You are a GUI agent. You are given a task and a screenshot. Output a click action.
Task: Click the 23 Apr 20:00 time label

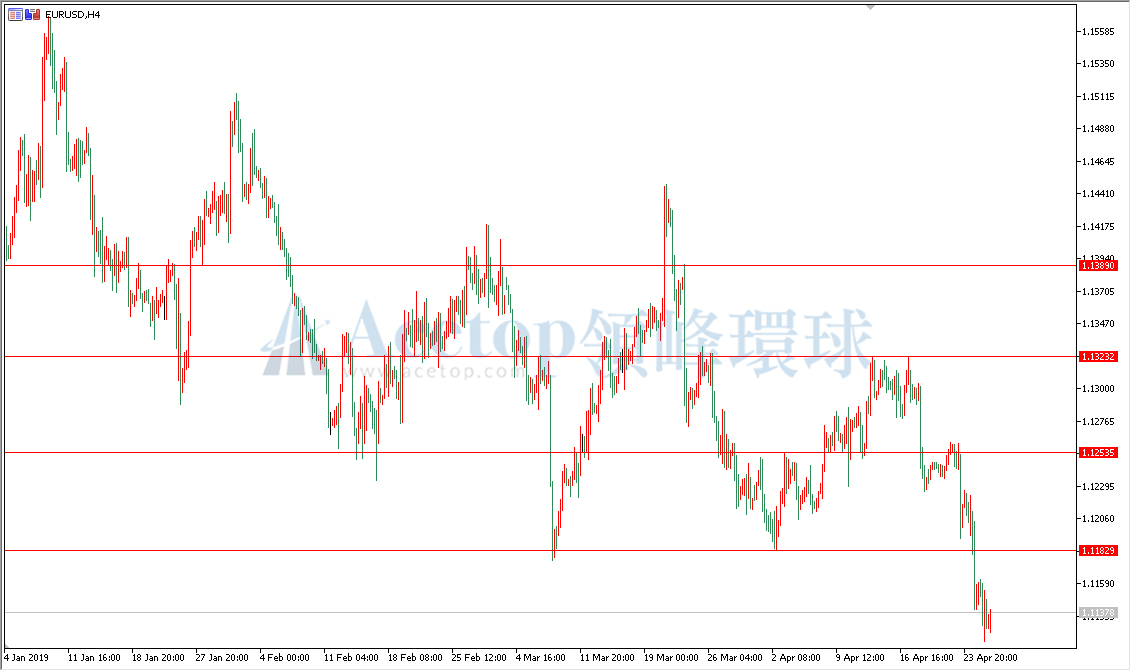click(990, 658)
